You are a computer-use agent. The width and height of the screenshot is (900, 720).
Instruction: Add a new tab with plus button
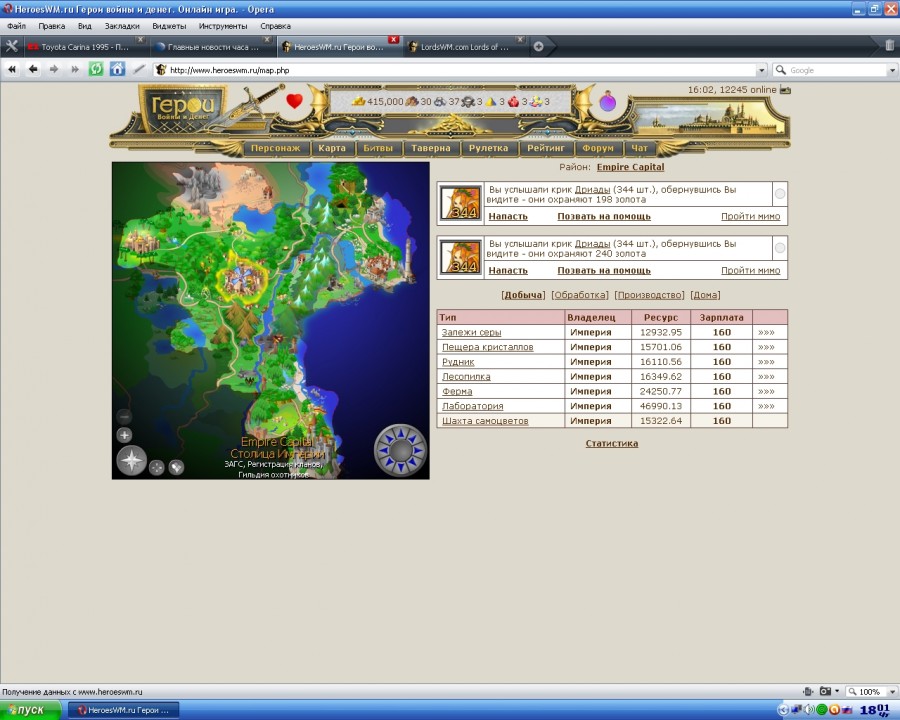(x=538, y=47)
